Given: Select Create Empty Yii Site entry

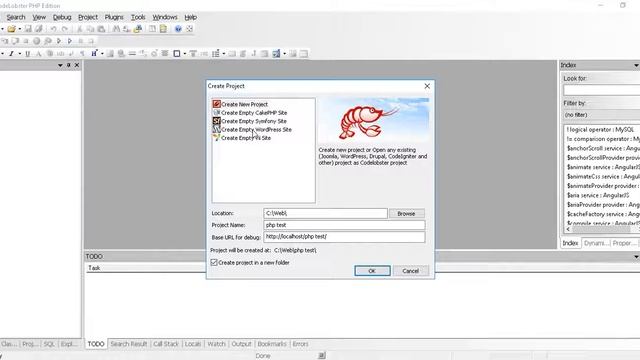Looking at the screenshot, I should pyautogui.click(x=246, y=138).
